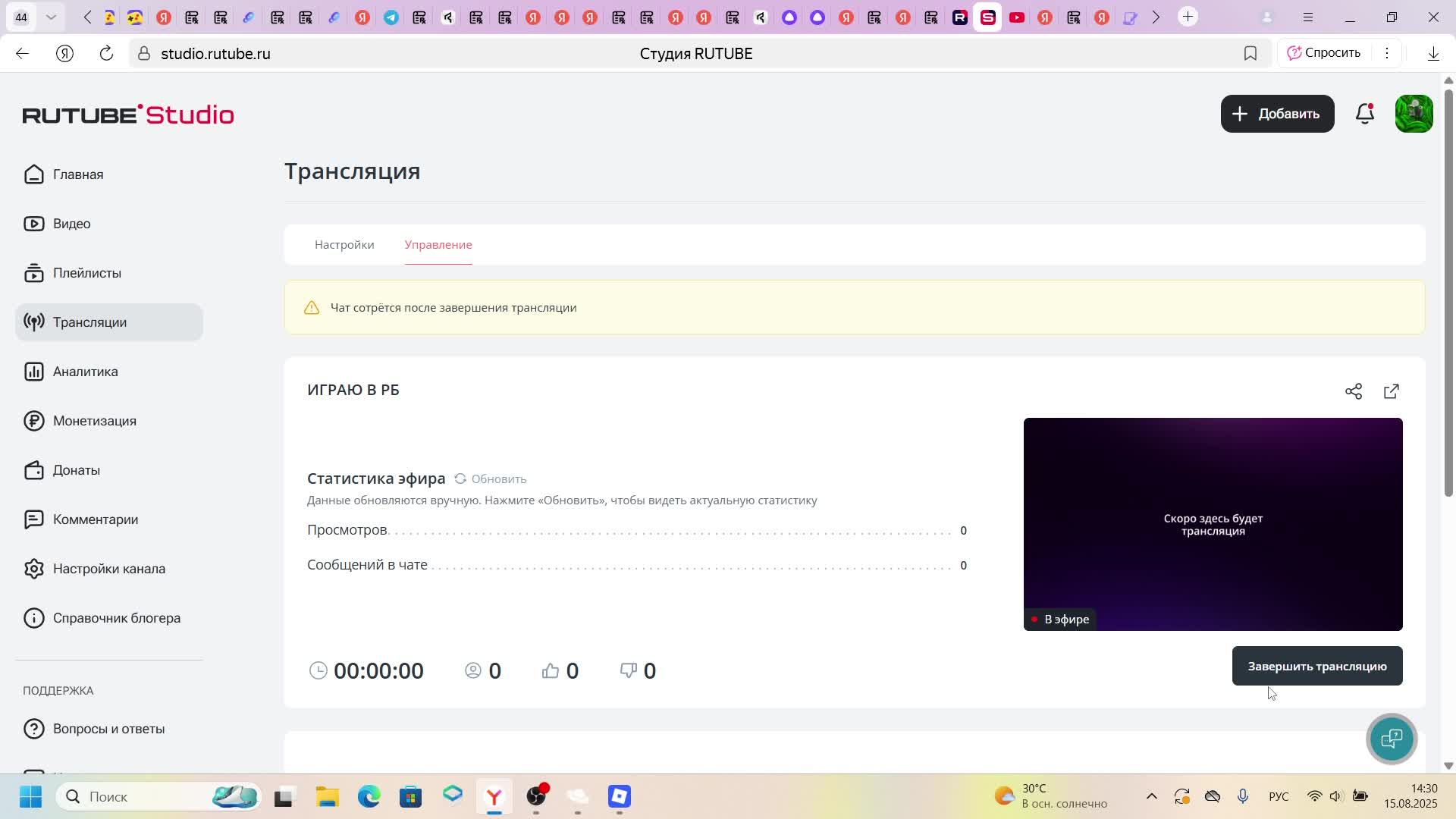1456x819 pixels.
Task: Bookmark the page using the bookmark icon
Action: coord(1250,53)
